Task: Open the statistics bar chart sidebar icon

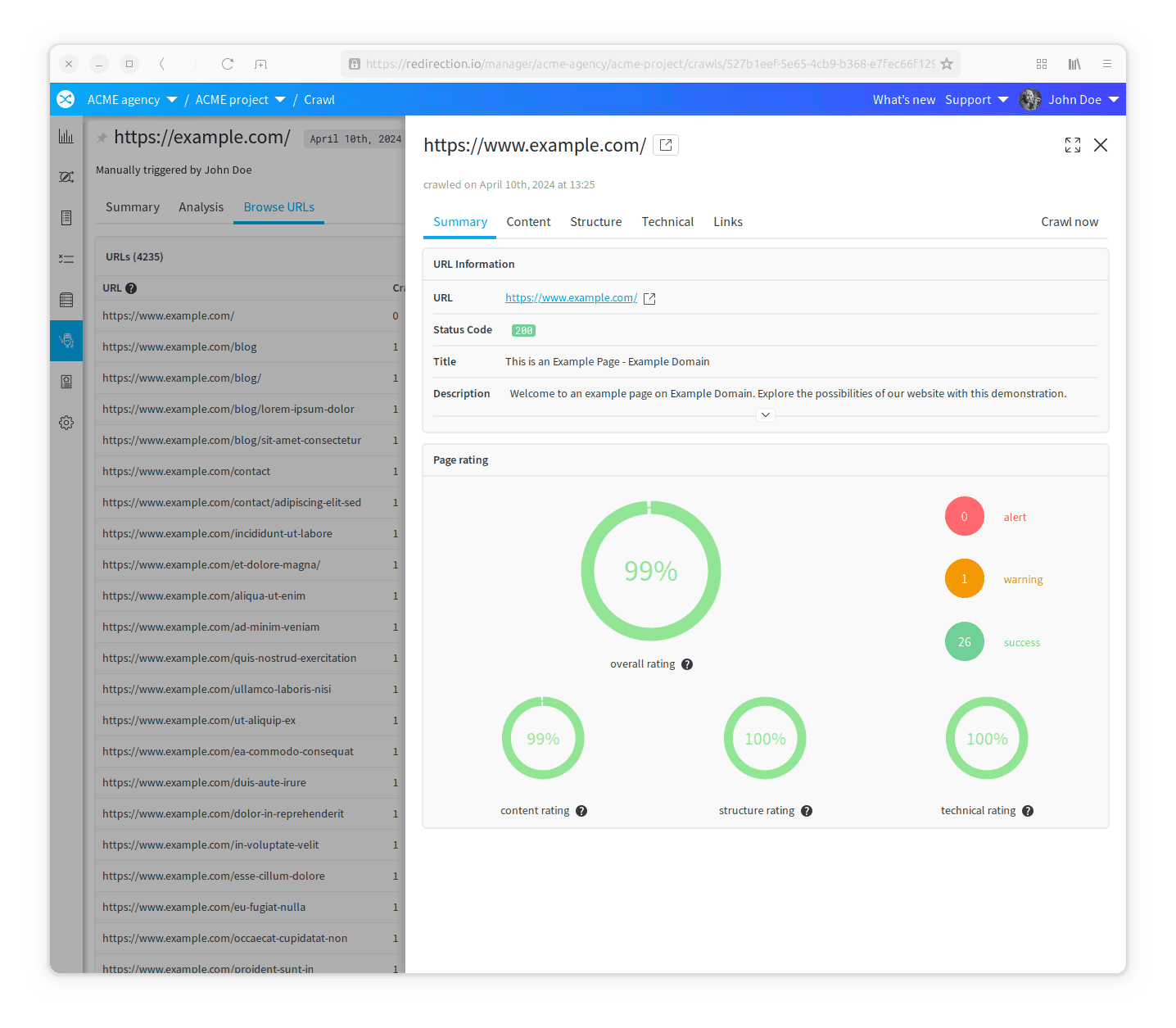Action: [66, 136]
